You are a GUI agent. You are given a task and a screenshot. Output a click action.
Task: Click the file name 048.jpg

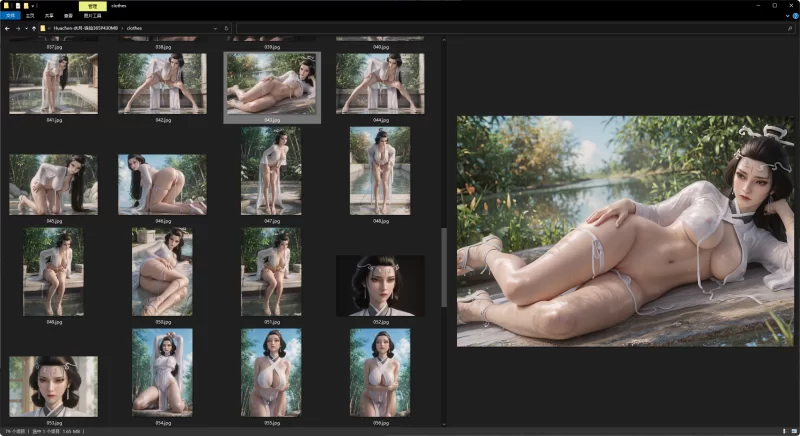[381, 221]
